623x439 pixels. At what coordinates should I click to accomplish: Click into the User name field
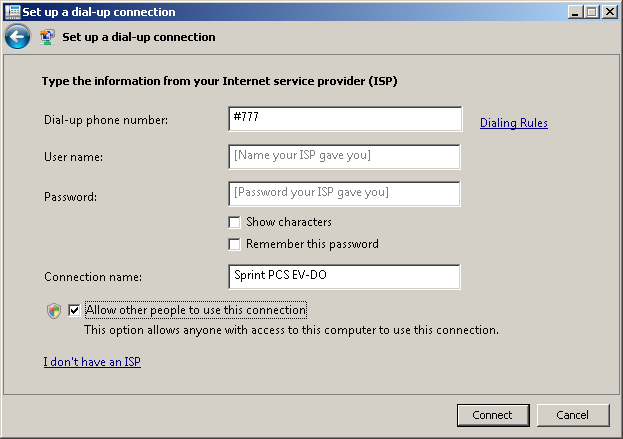point(344,157)
